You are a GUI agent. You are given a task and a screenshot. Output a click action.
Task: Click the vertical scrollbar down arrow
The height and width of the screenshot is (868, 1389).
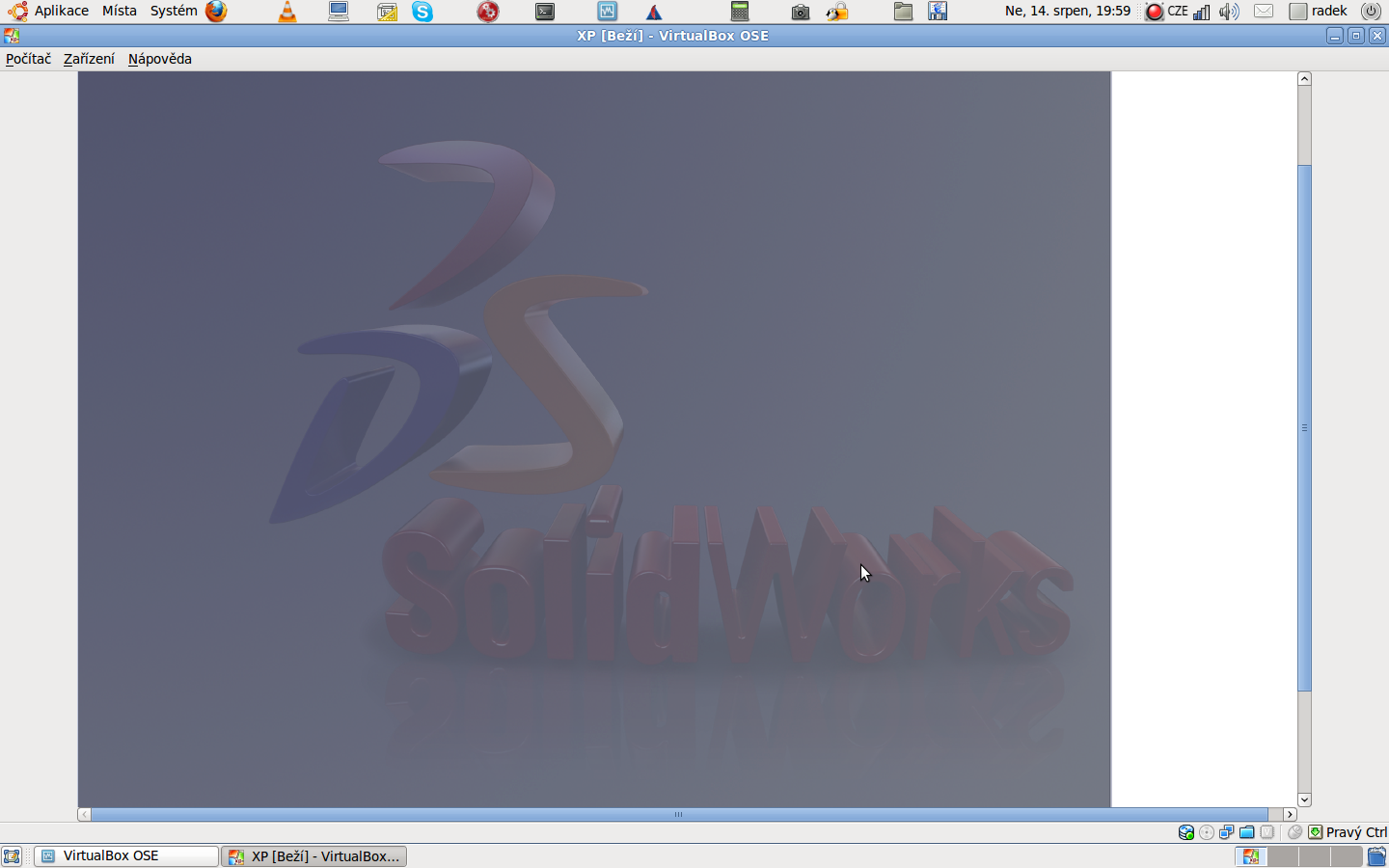pos(1304,800)
